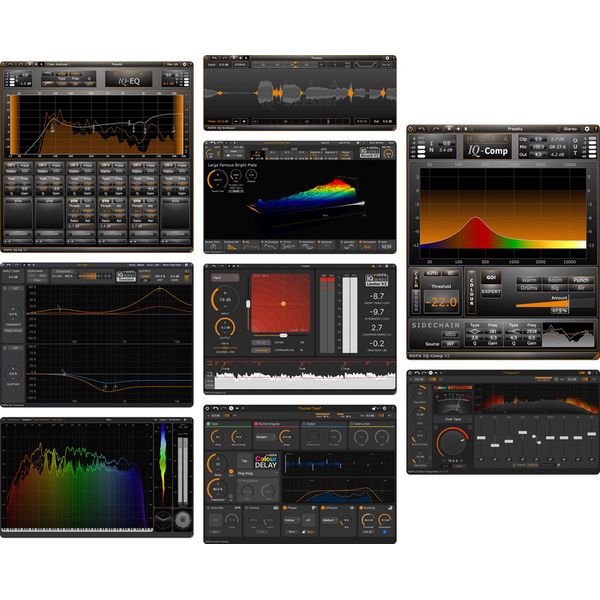Click orange dot in the red XY pad
The image size is (600, 600).
(x=284, y=304)
